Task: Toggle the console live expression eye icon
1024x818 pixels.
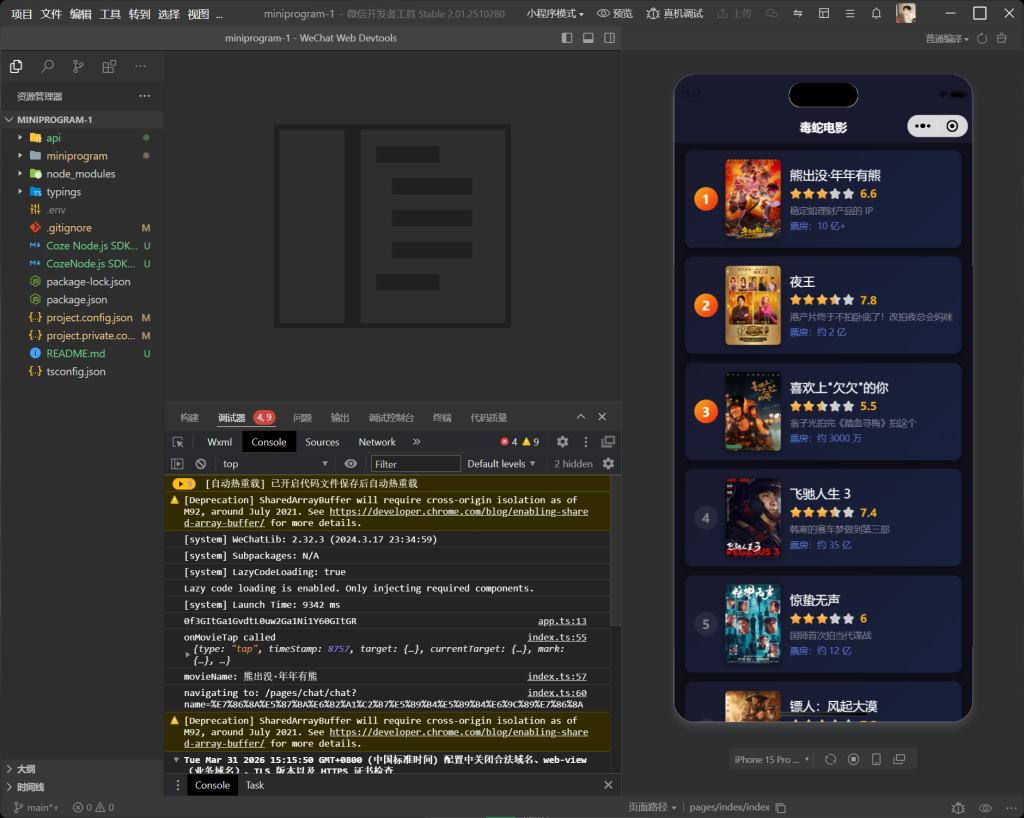Action: point(350,464)
